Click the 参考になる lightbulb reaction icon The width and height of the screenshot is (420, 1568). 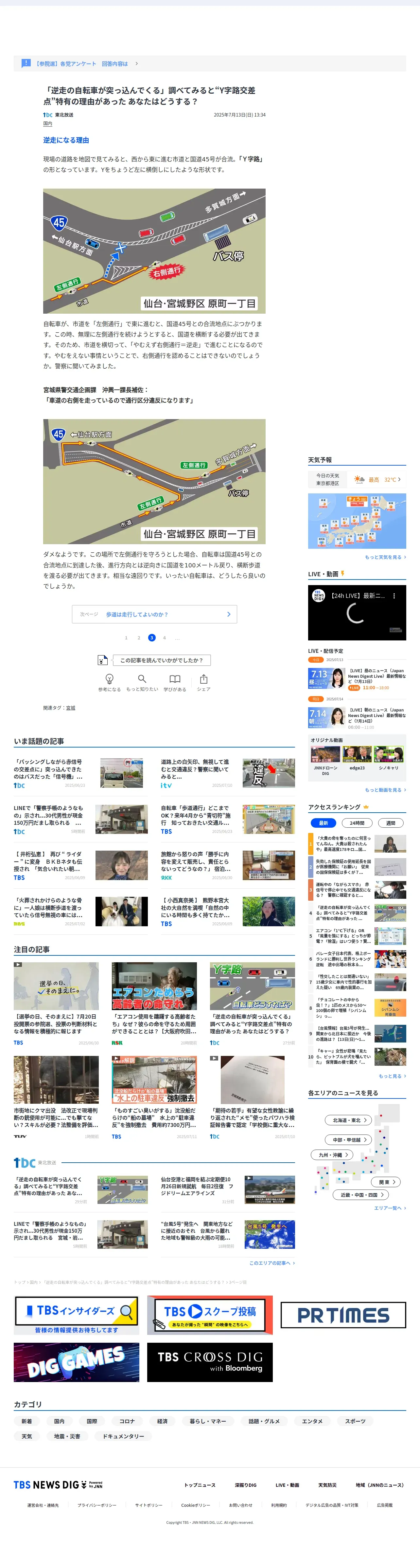[x=109, y=679]
